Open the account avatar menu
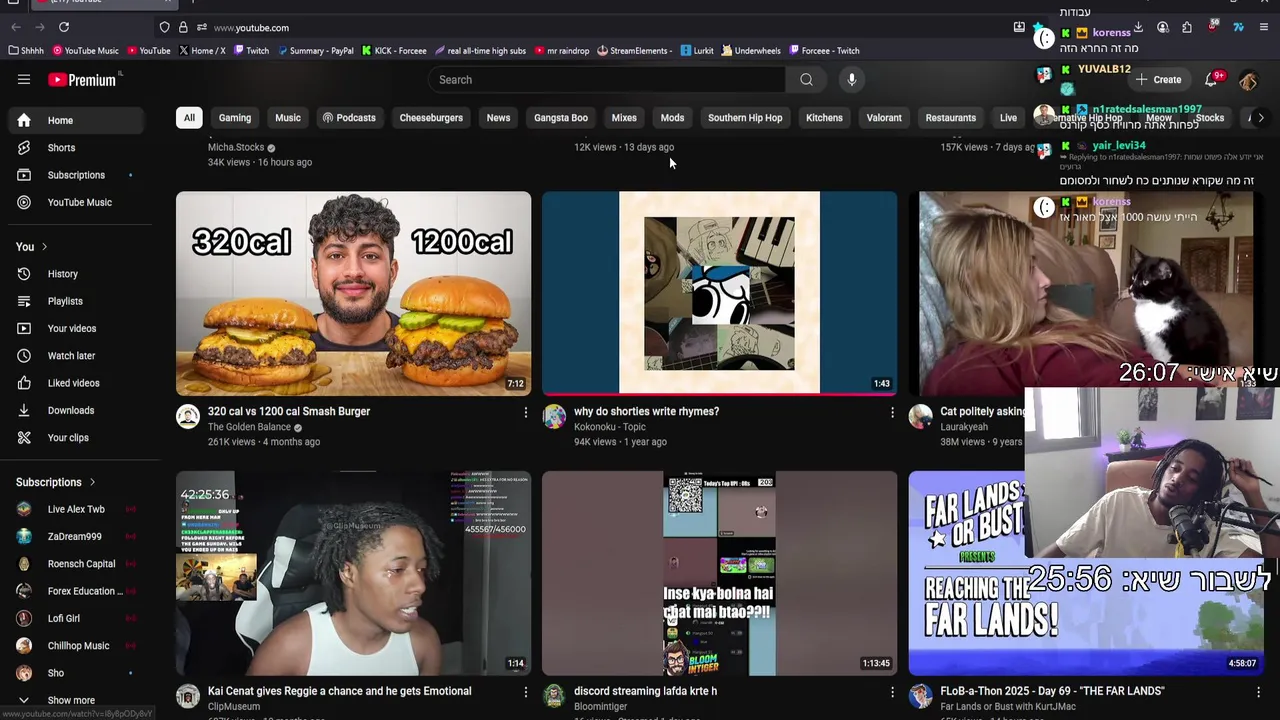 (1248, 80)
